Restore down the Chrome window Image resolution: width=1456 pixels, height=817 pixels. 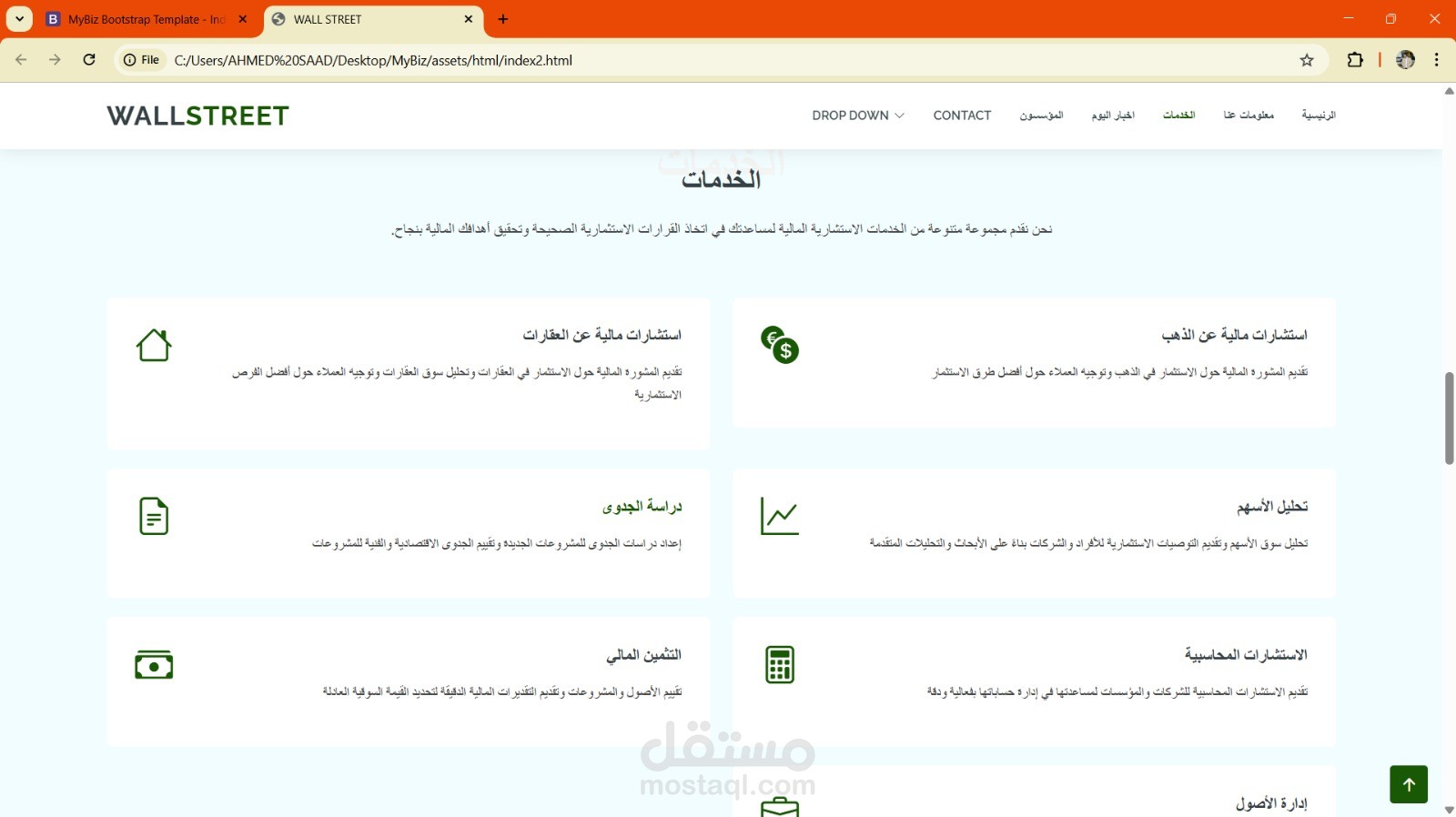[x=1390, y=18]
